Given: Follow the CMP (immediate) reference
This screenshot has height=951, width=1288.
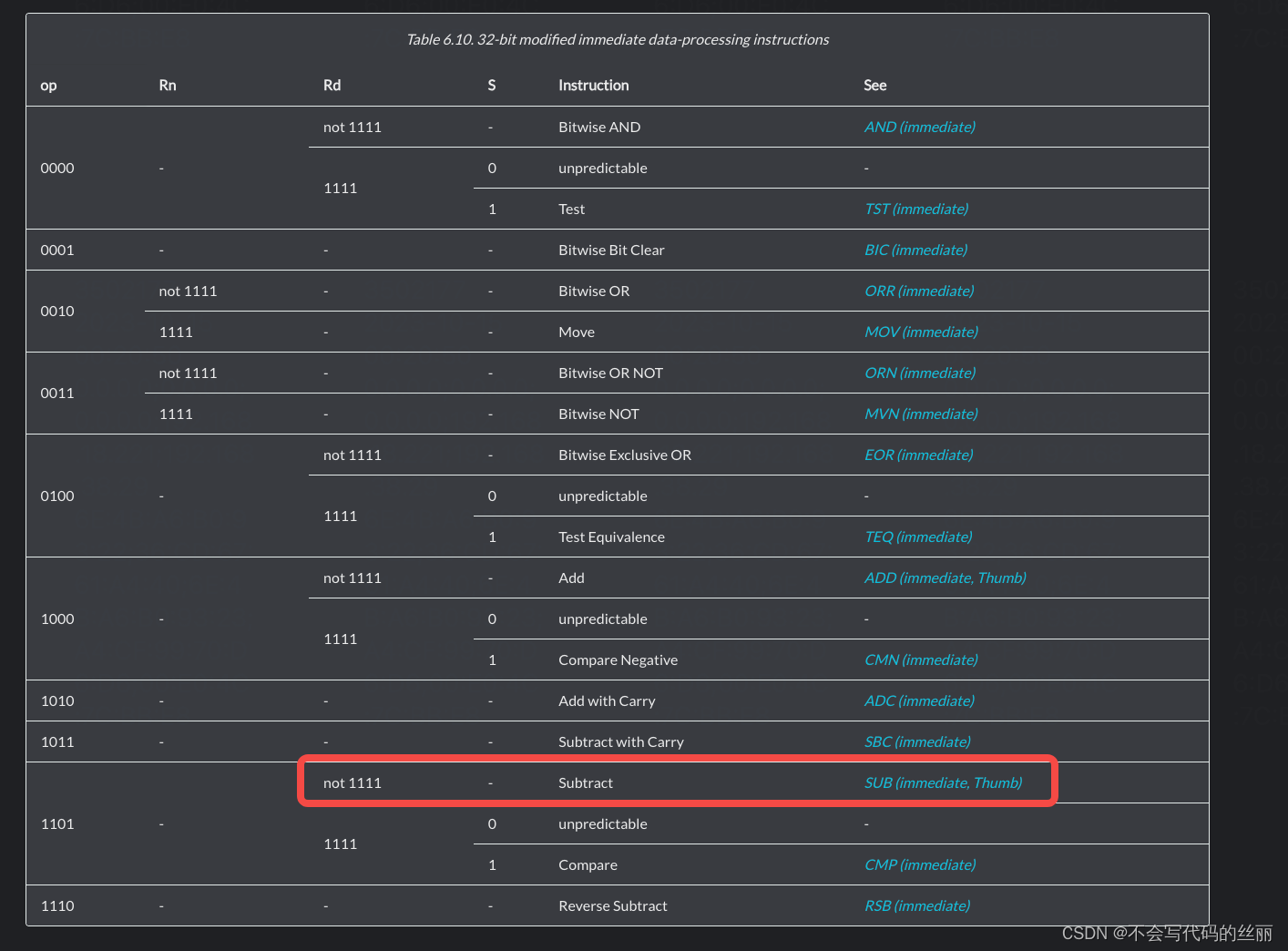Looking at the screenshot, I should coord(919,865).
